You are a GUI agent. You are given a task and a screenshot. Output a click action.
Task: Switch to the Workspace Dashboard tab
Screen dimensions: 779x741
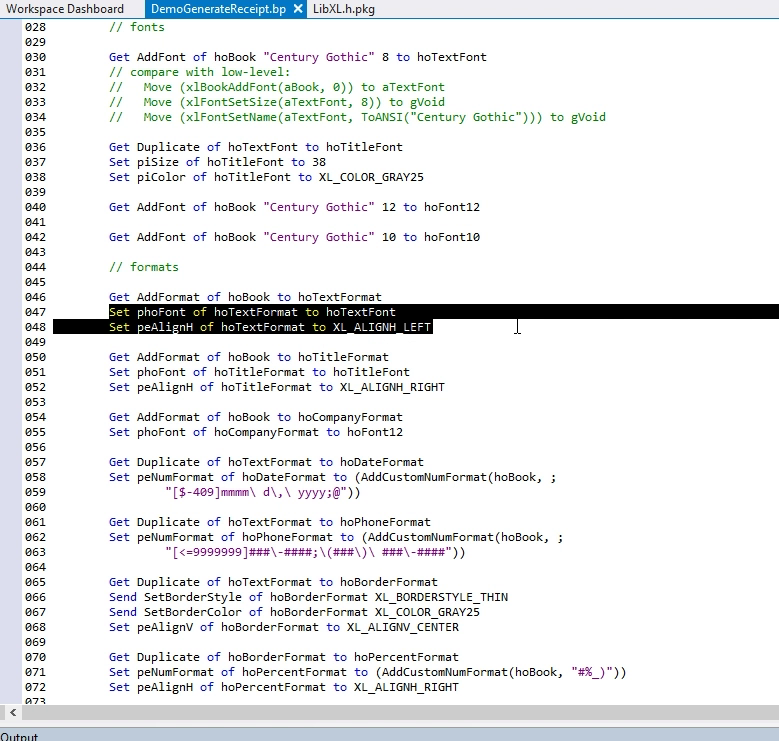click(x=65, y=9)
